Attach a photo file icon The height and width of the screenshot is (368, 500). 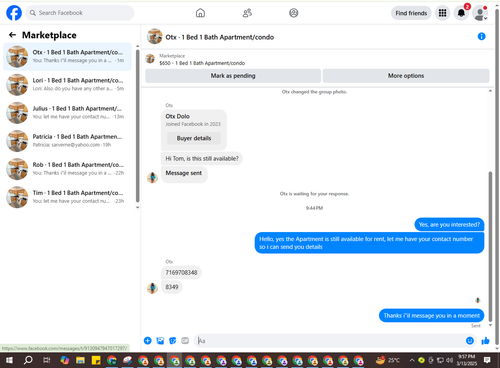(160, 340)
